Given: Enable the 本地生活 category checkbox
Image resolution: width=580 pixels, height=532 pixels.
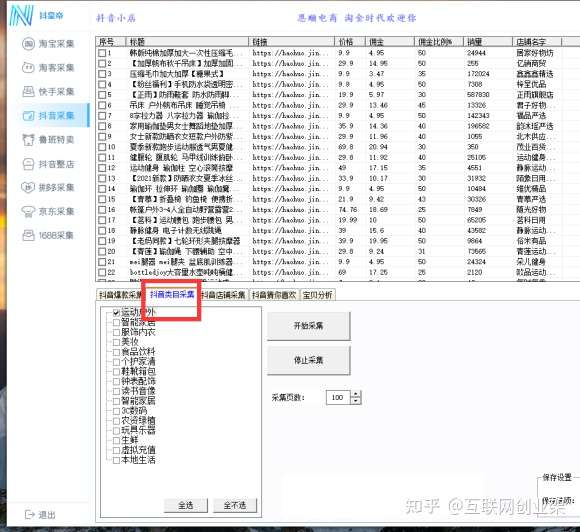Looking at the screenshot, I should click(117, 460).
